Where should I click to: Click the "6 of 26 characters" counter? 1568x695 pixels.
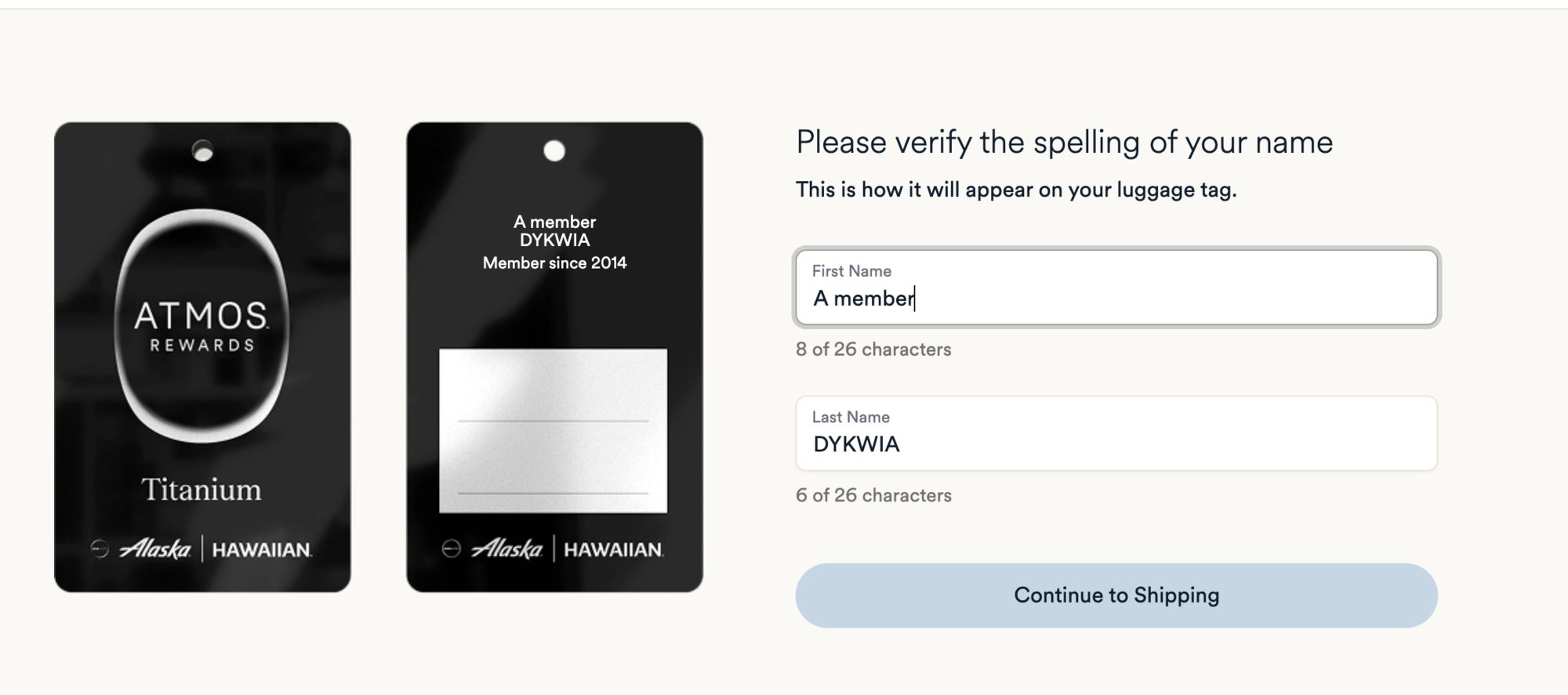[x=873, y=496]
